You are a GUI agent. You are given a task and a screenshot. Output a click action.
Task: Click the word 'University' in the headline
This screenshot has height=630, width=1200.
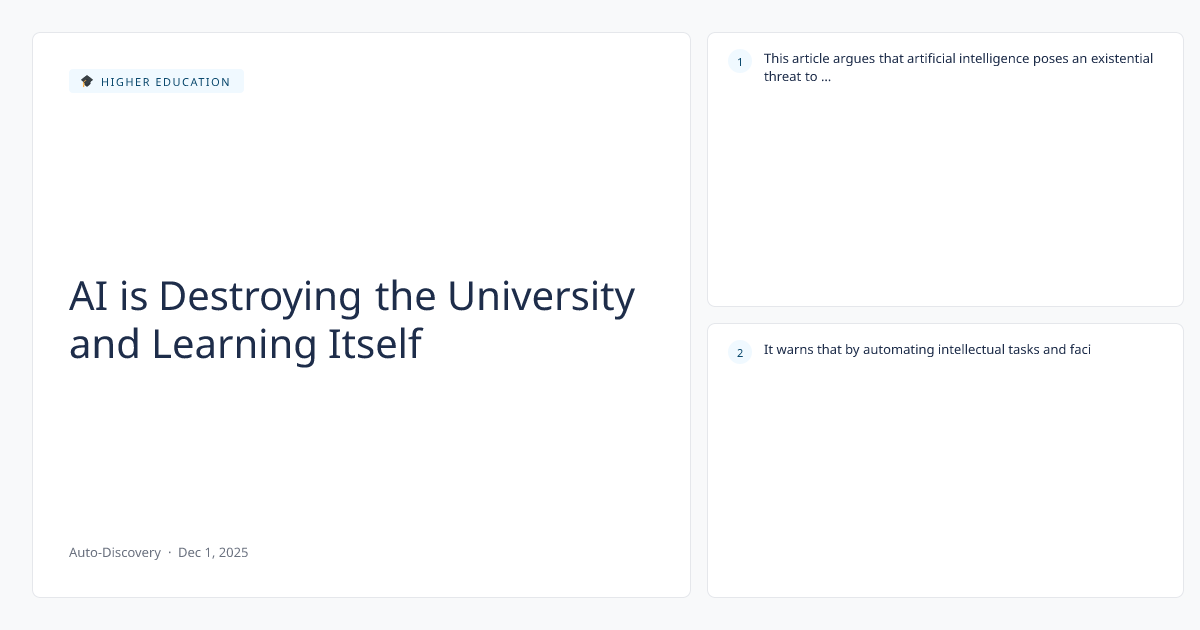[541, 296]
